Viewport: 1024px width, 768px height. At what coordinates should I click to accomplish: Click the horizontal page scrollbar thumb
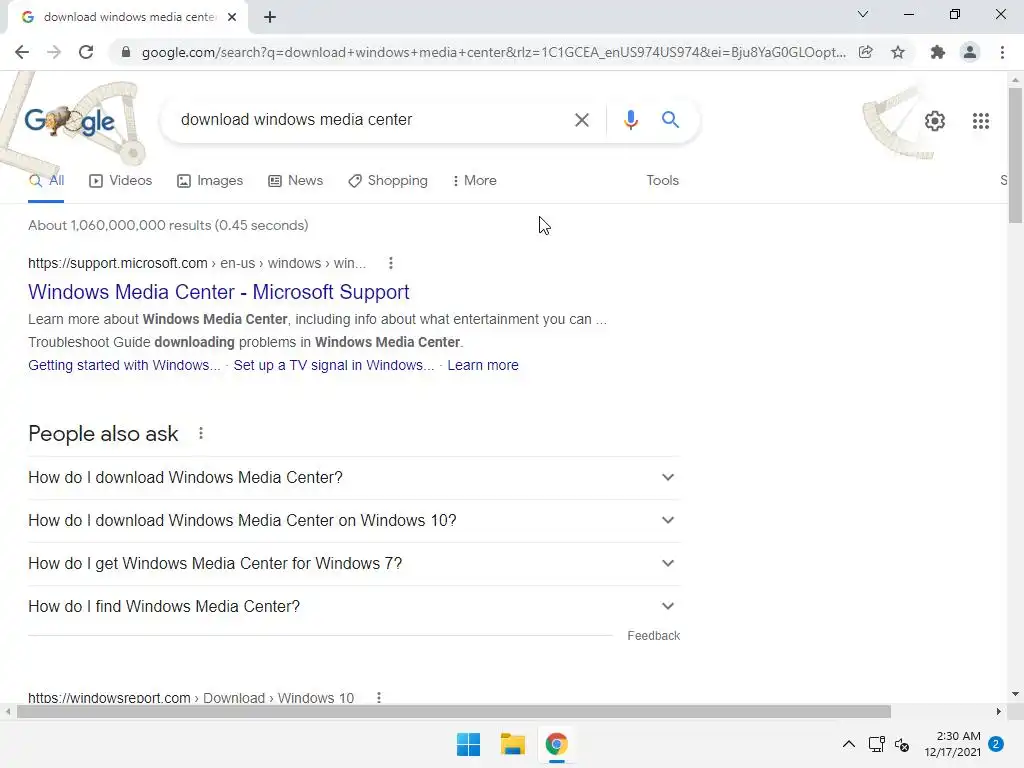coord(454,712)
